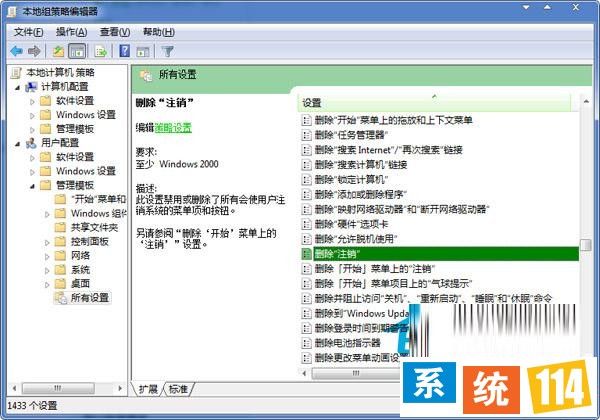Expand the 网络 tree folder
600x420 pixels.
(47, 257)
